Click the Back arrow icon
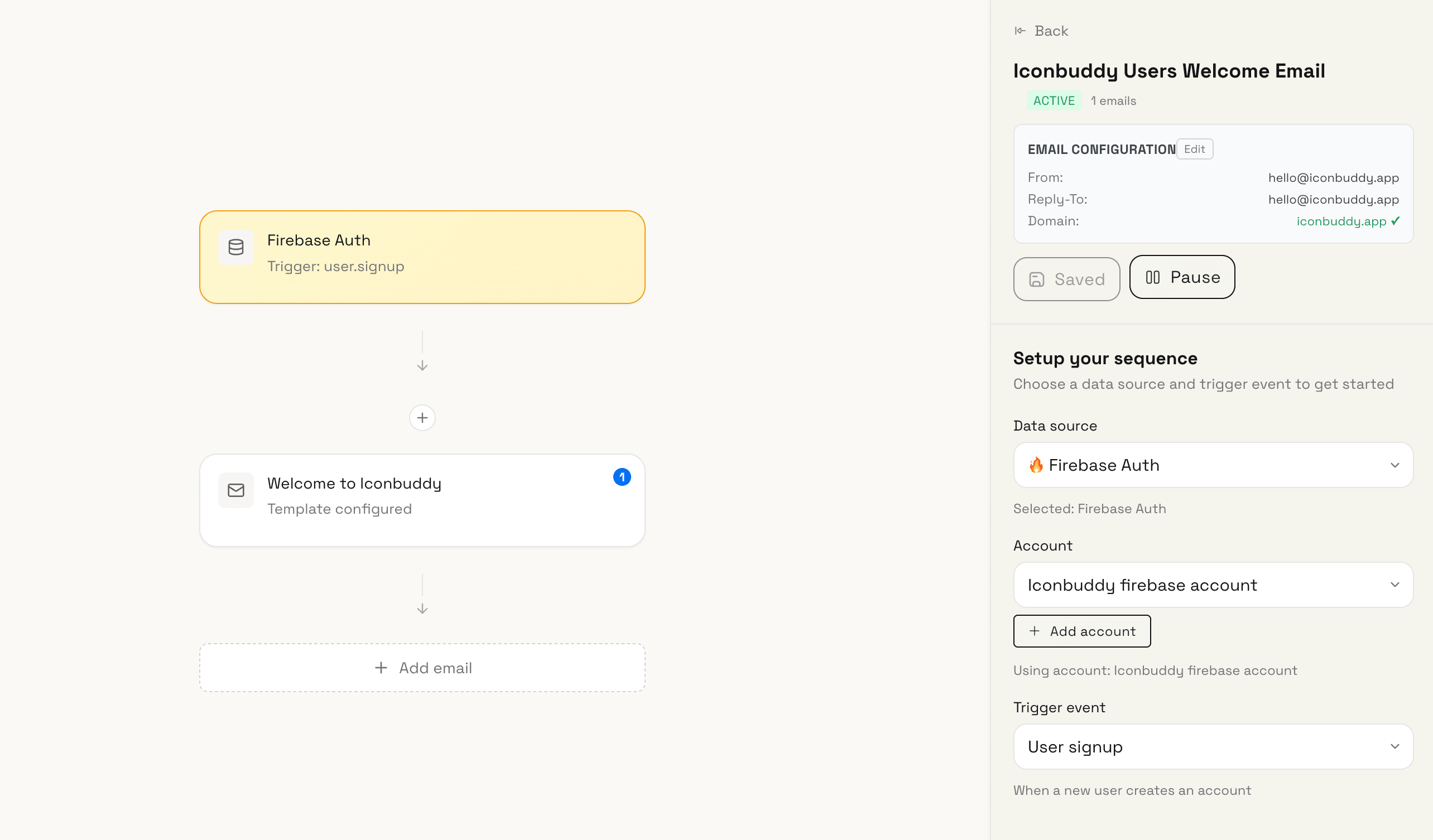1433x840 pixels. [1020, 31]
